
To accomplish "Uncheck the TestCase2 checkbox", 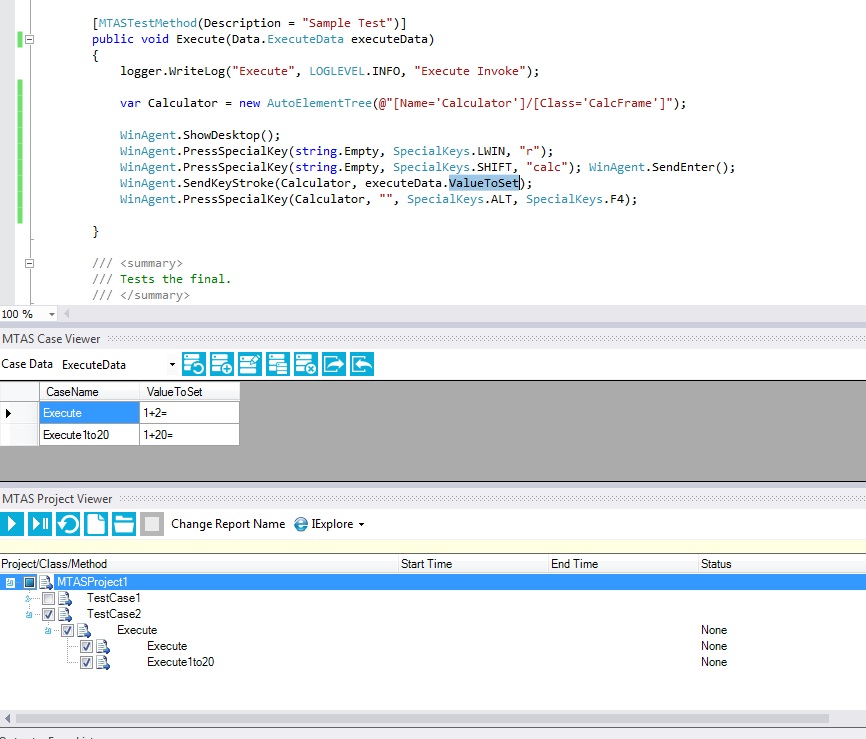I will coord(49,614).
